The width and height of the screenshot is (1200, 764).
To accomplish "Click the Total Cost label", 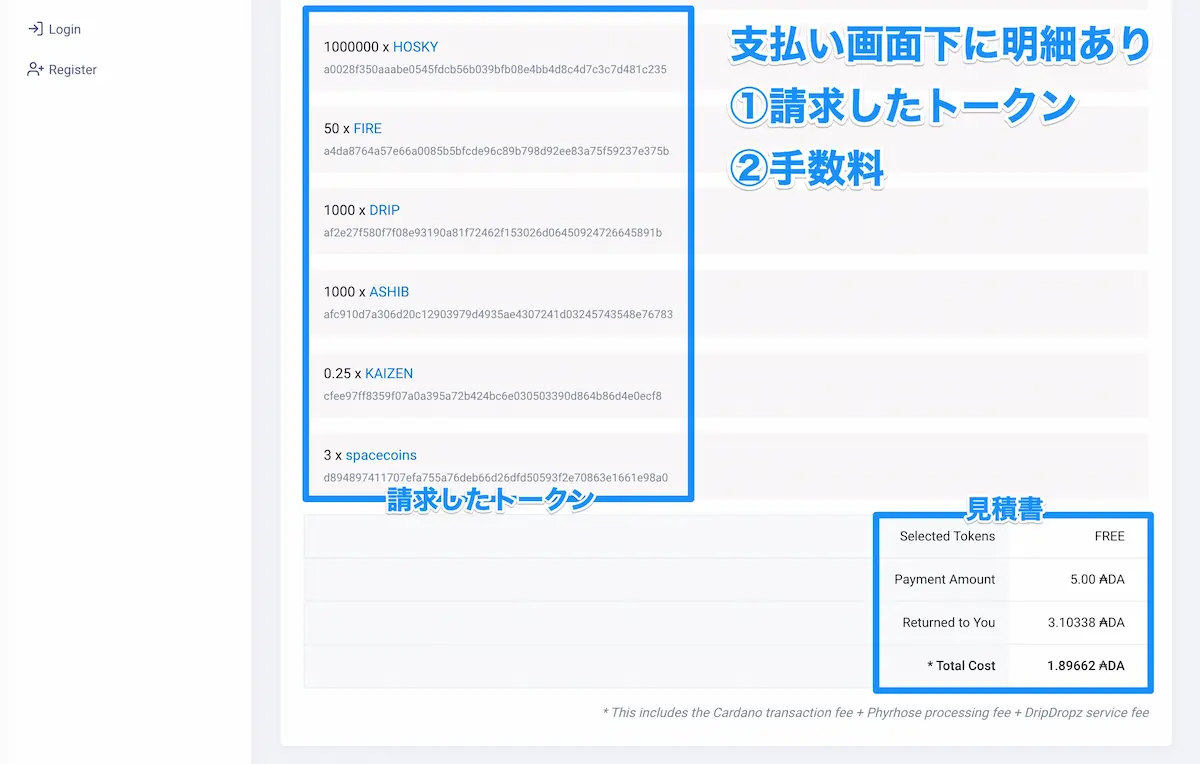I will 962,665.
